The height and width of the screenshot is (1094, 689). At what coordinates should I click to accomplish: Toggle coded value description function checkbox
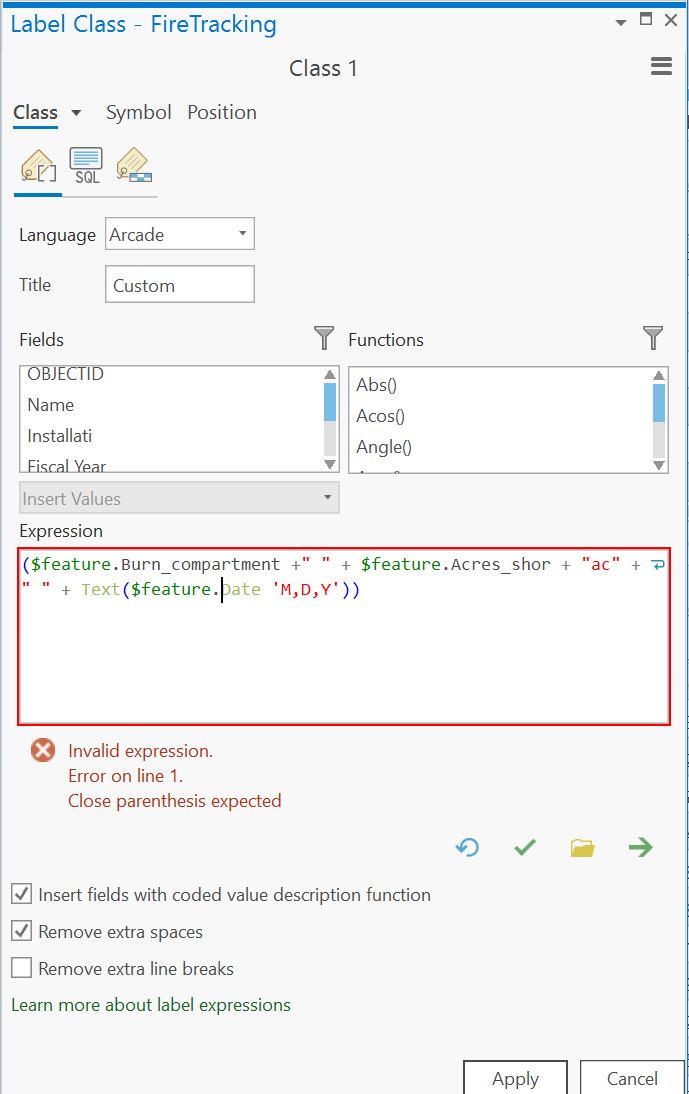coord(22,894)
